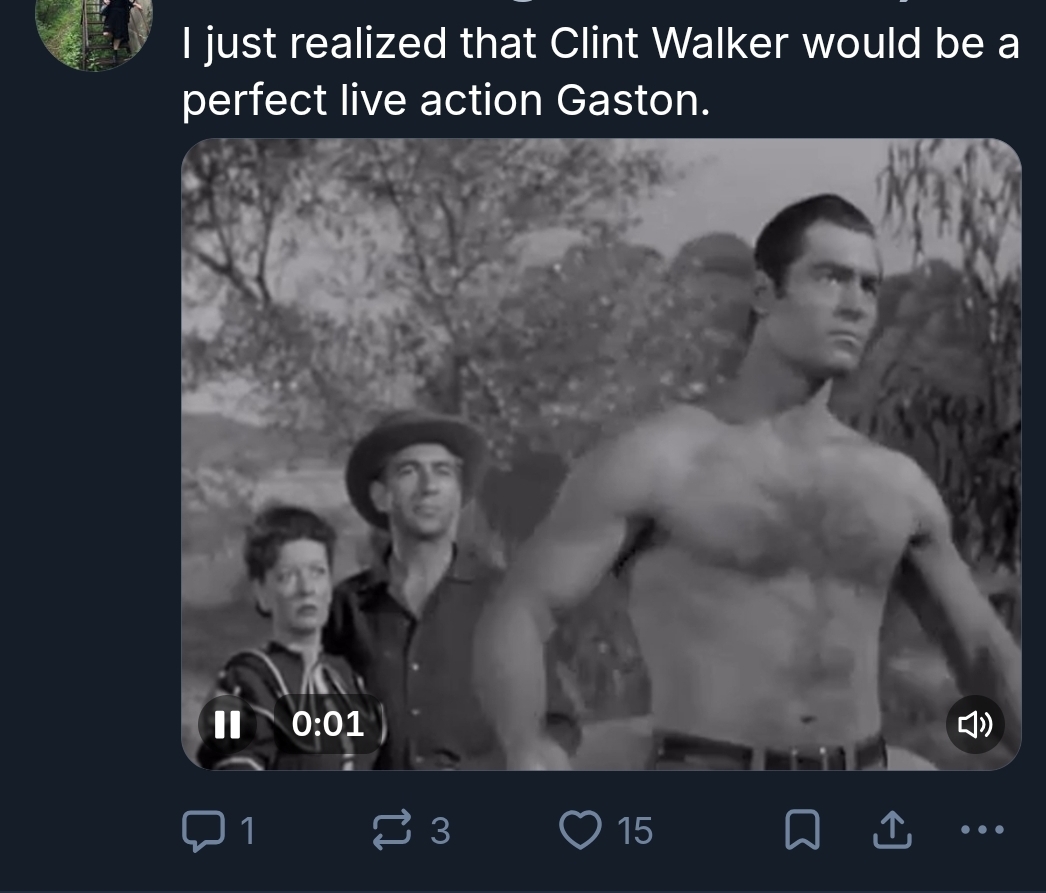The width and height of the screenshot is (1046, 893).
Task: Click the repost count of 3
Action: [440, 830]
